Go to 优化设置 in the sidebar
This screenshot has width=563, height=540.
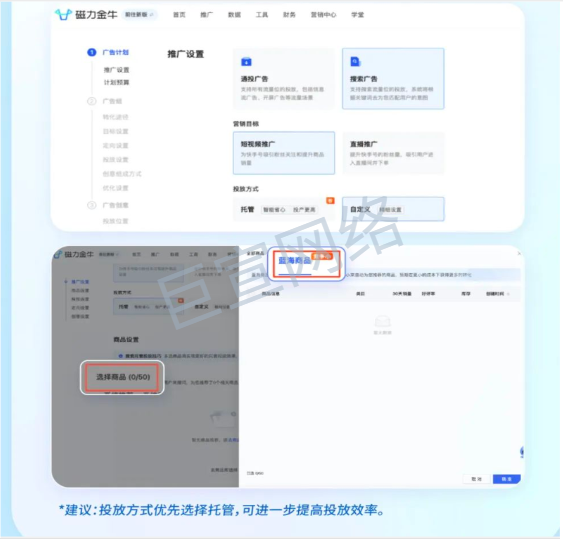(x=115, y=188)
